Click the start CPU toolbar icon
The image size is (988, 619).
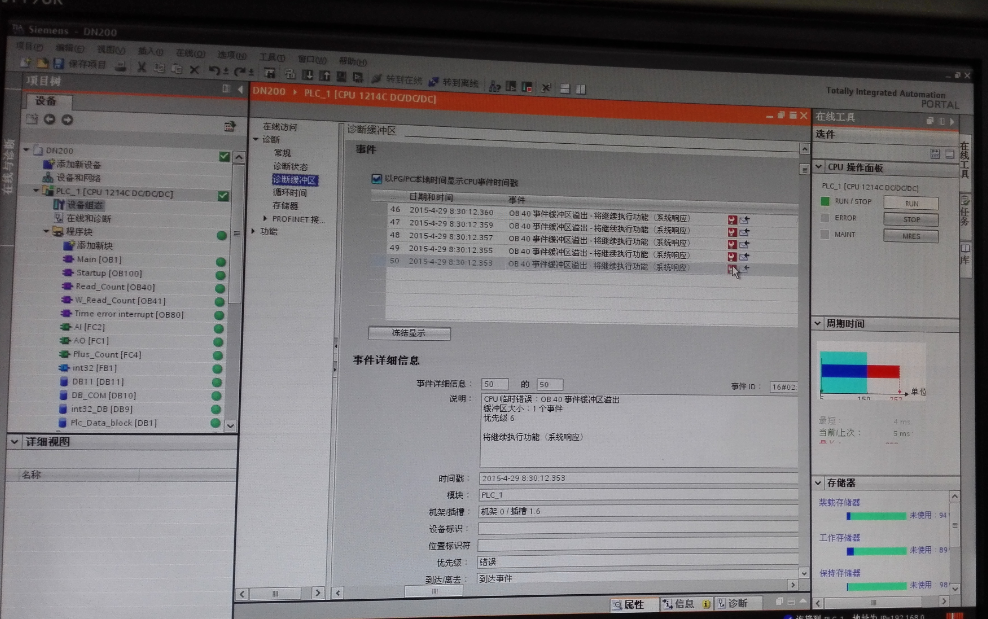tap(511, 86)
